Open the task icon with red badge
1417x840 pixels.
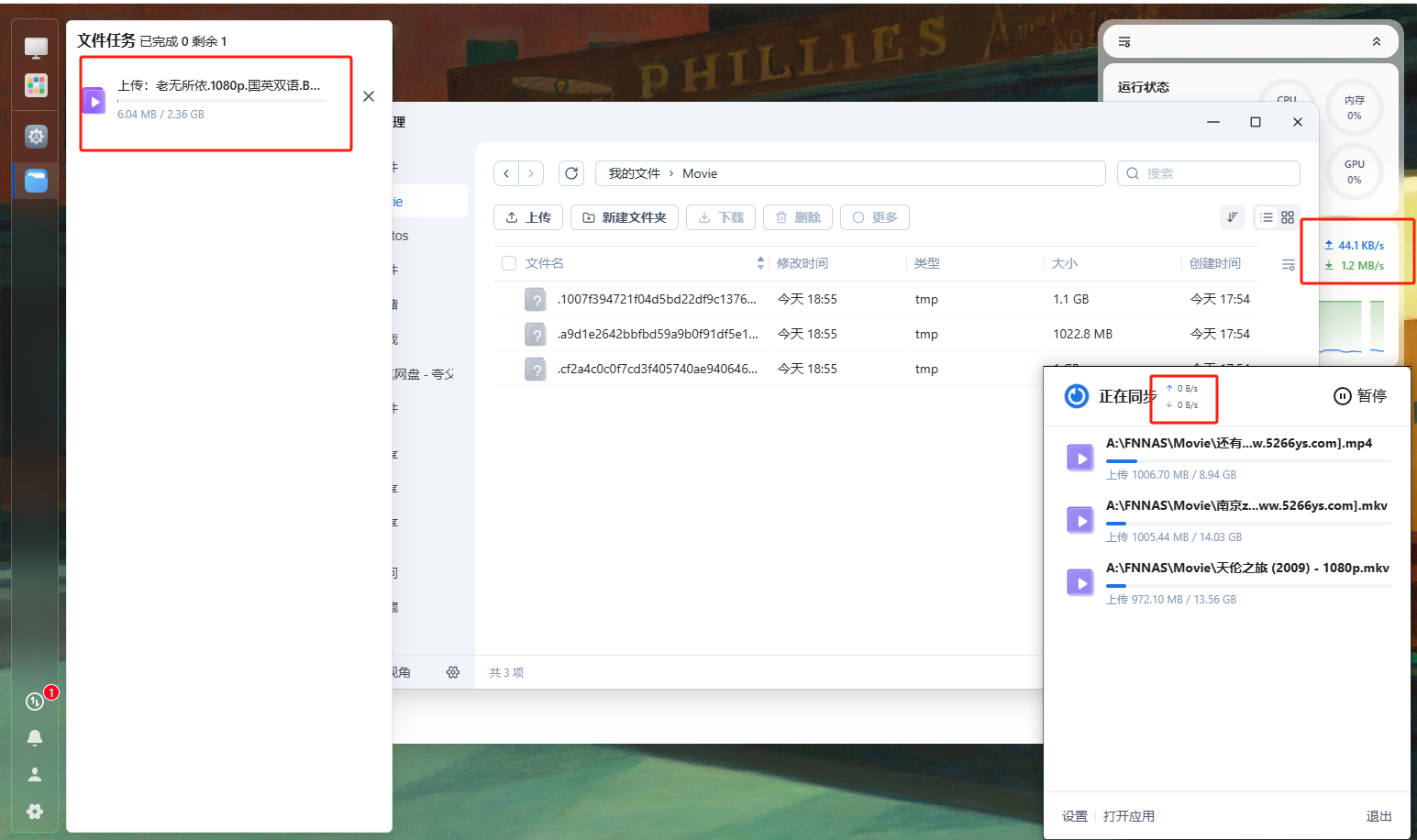(35, 702)
